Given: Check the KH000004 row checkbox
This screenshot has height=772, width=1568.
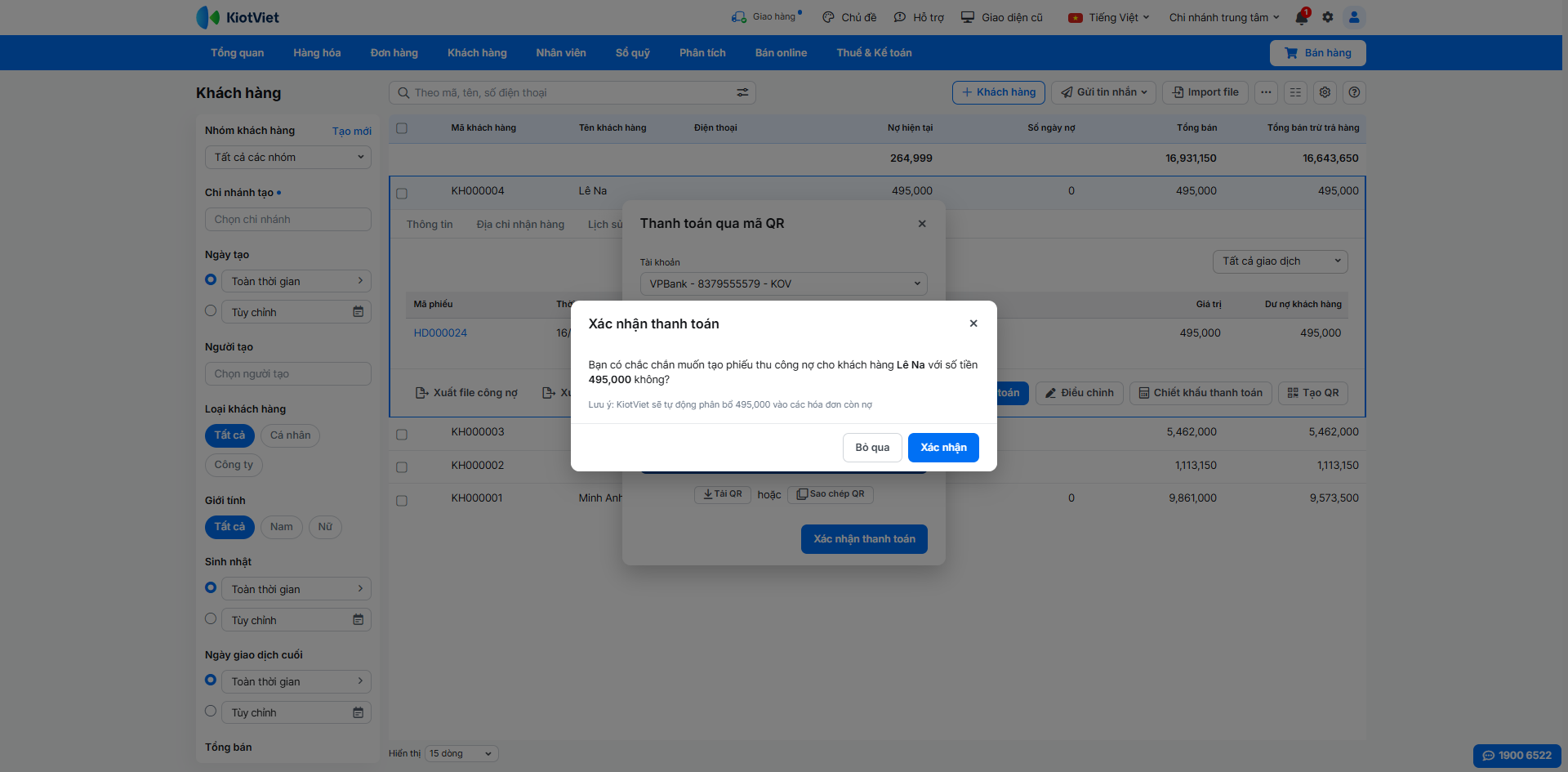Looking at the screenshot, I should tap(402, 194).
